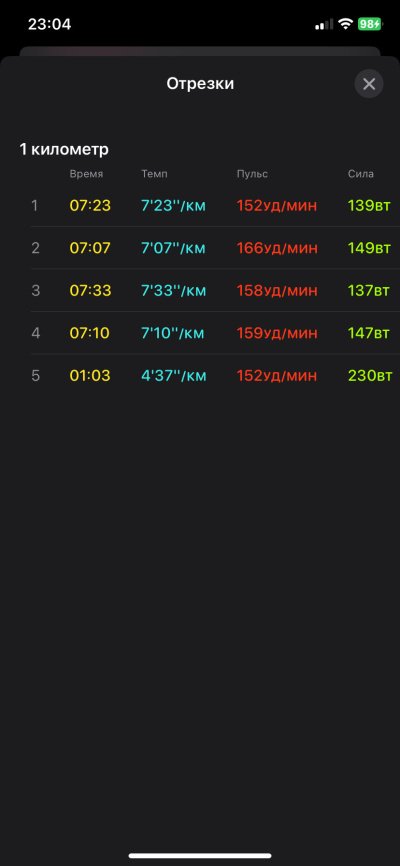Select the Отрезки title
Screen dimensions: 400x866
pyautogui.click(x=200, y=84)
